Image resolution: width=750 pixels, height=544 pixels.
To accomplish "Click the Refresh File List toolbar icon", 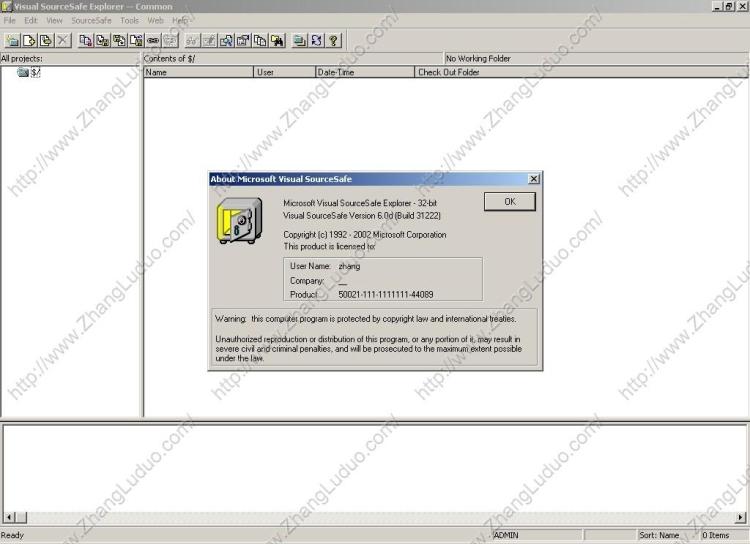I will tap(316, 40).
